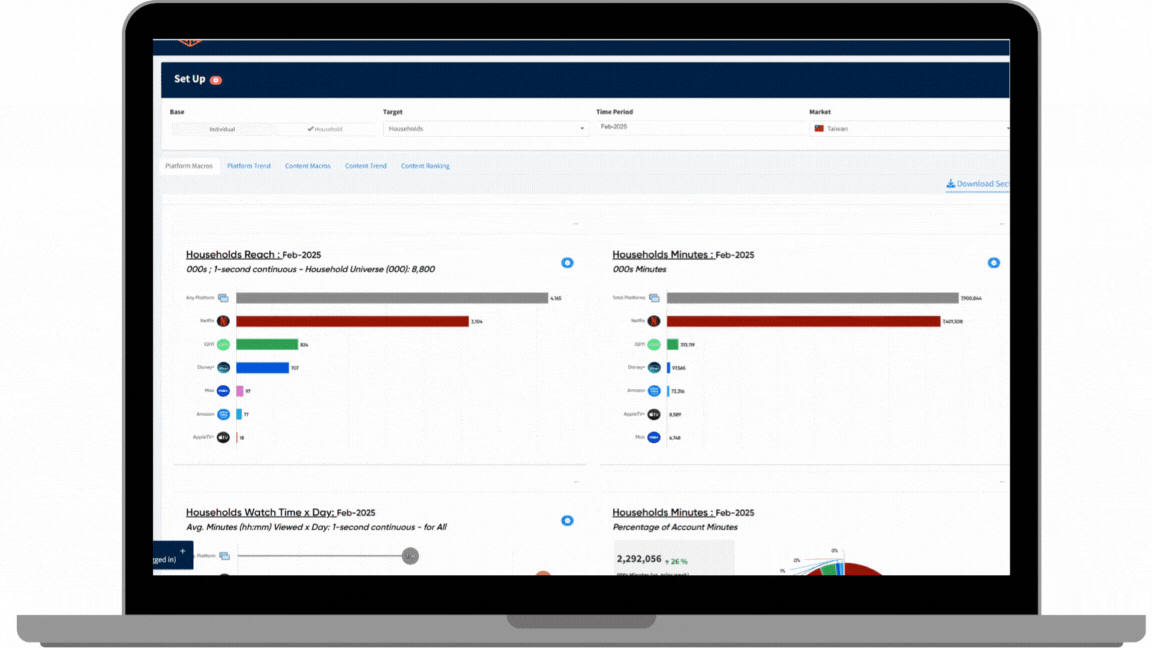The image size is (1152, 648).
Task: Click the Set Up panel header
Action: [x=585, y=80]
